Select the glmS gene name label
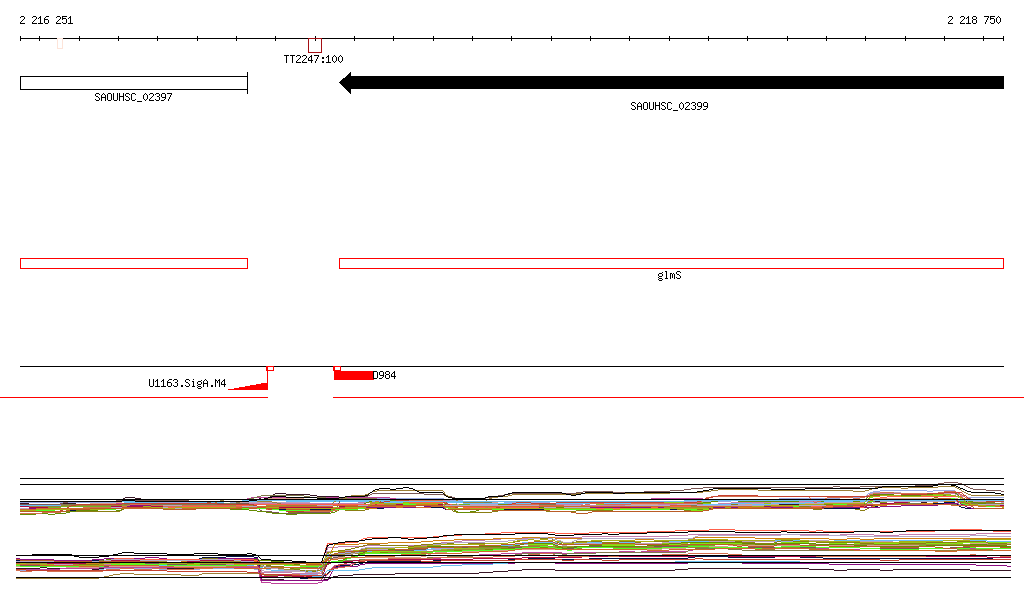 669,275
